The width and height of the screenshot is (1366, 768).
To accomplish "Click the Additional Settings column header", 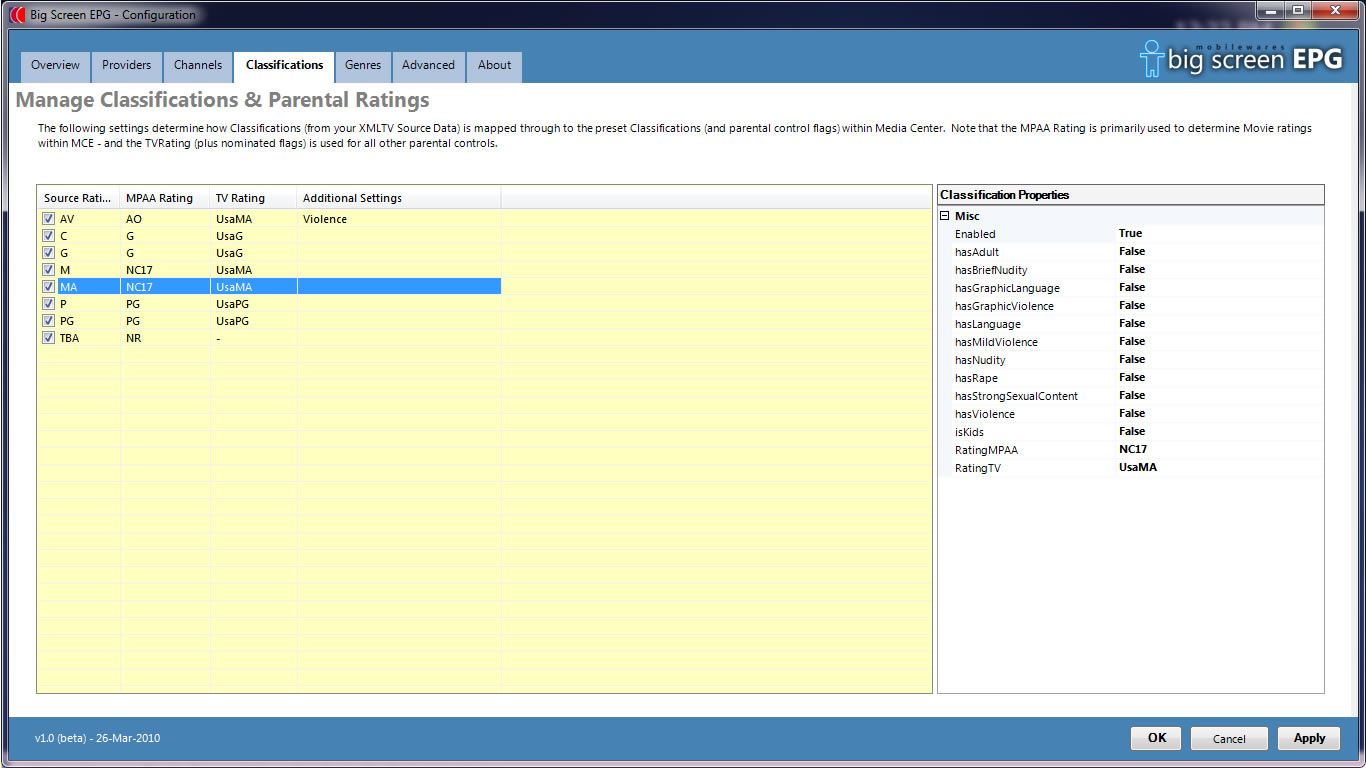I will [399, 198].
